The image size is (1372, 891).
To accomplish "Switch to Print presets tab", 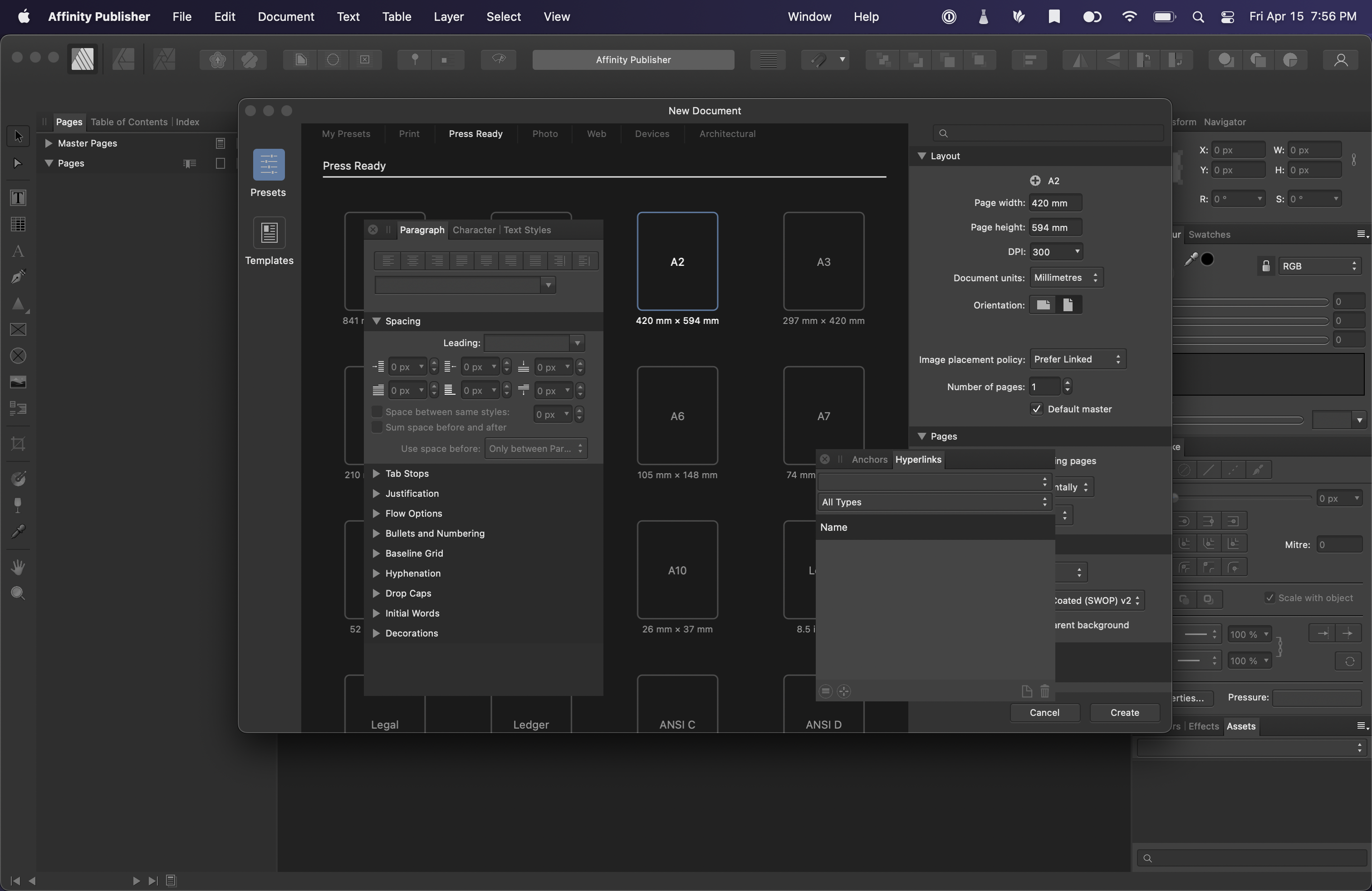I will 409,134.
